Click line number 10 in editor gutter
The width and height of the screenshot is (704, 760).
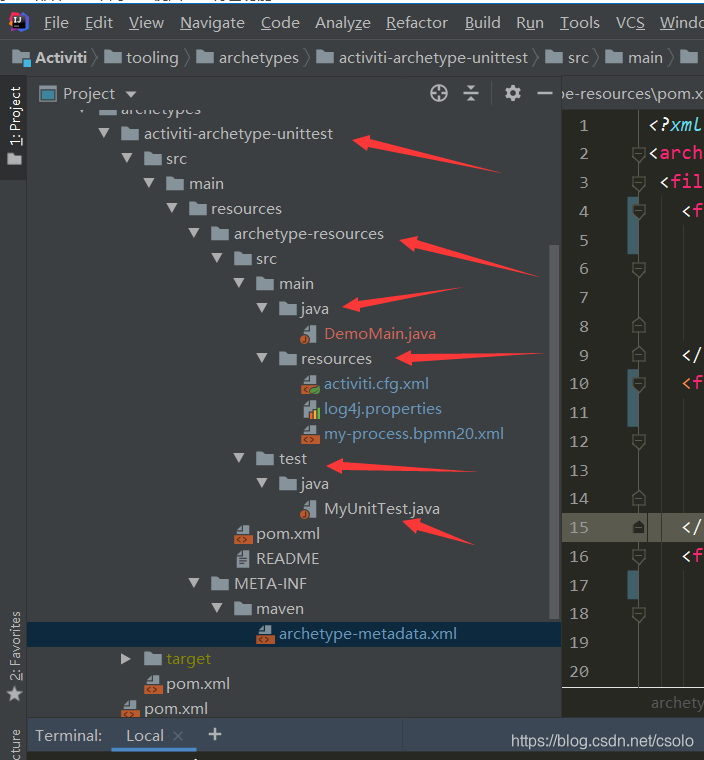coord(579,384)
